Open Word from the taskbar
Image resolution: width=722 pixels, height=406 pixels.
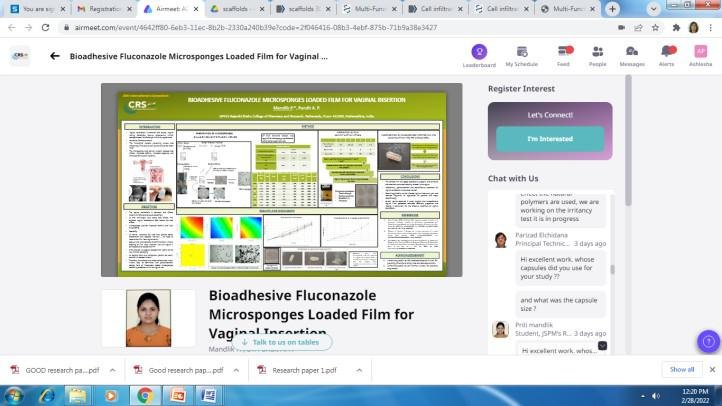pyautogui.click(x=208, y=395)
